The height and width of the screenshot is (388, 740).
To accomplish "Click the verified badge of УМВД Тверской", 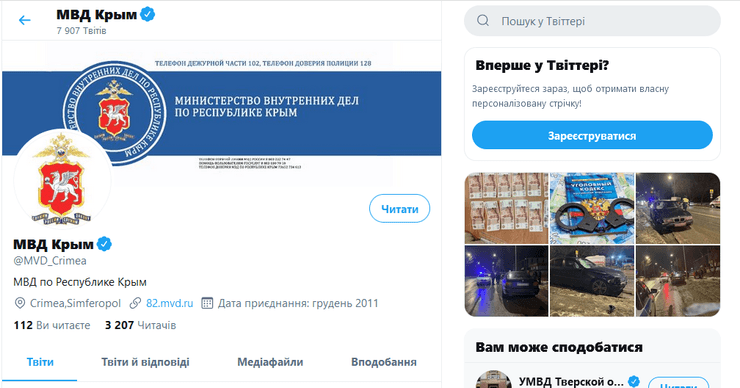I will (634, 381).
